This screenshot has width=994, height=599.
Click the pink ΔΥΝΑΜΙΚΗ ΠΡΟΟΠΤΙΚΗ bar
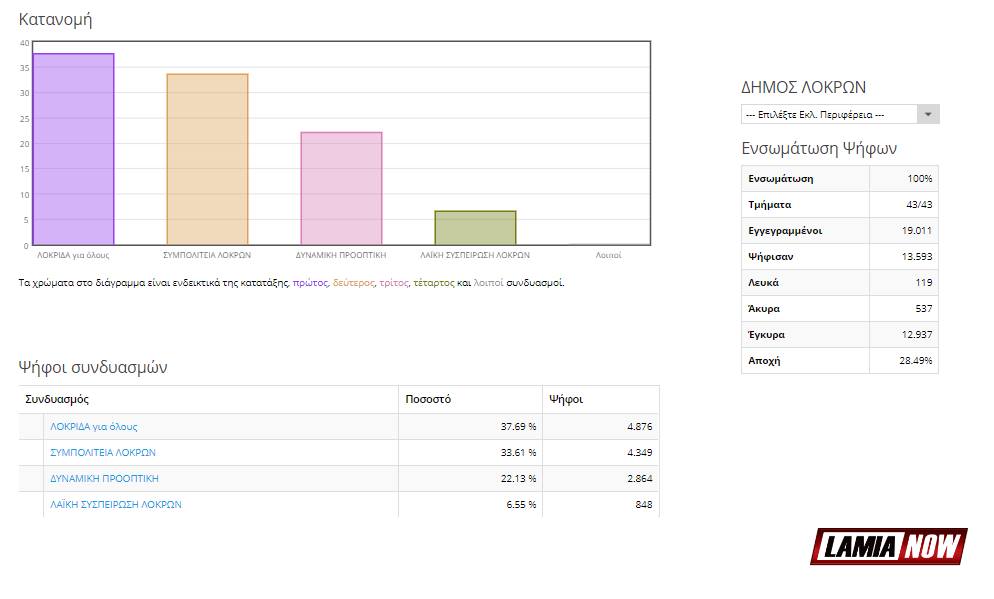pyautogui.click(x=341, y=189)
